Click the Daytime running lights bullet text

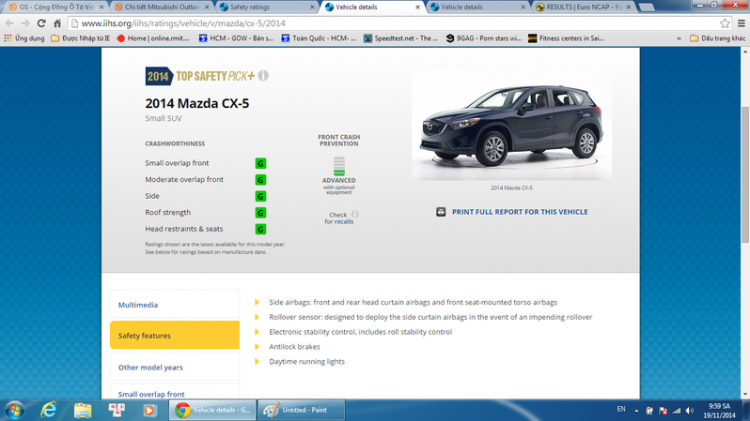pyautogui.click(x=307, y=361)
